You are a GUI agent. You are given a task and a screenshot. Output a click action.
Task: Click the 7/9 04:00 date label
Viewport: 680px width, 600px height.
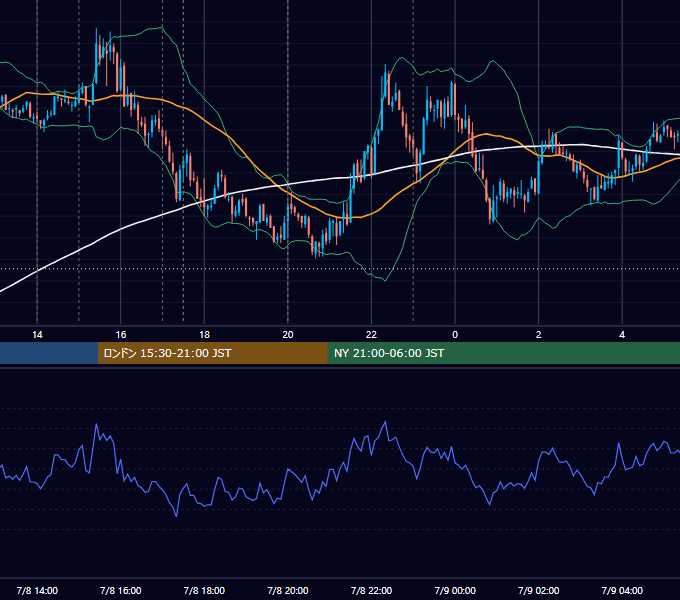tap(622, 590)
